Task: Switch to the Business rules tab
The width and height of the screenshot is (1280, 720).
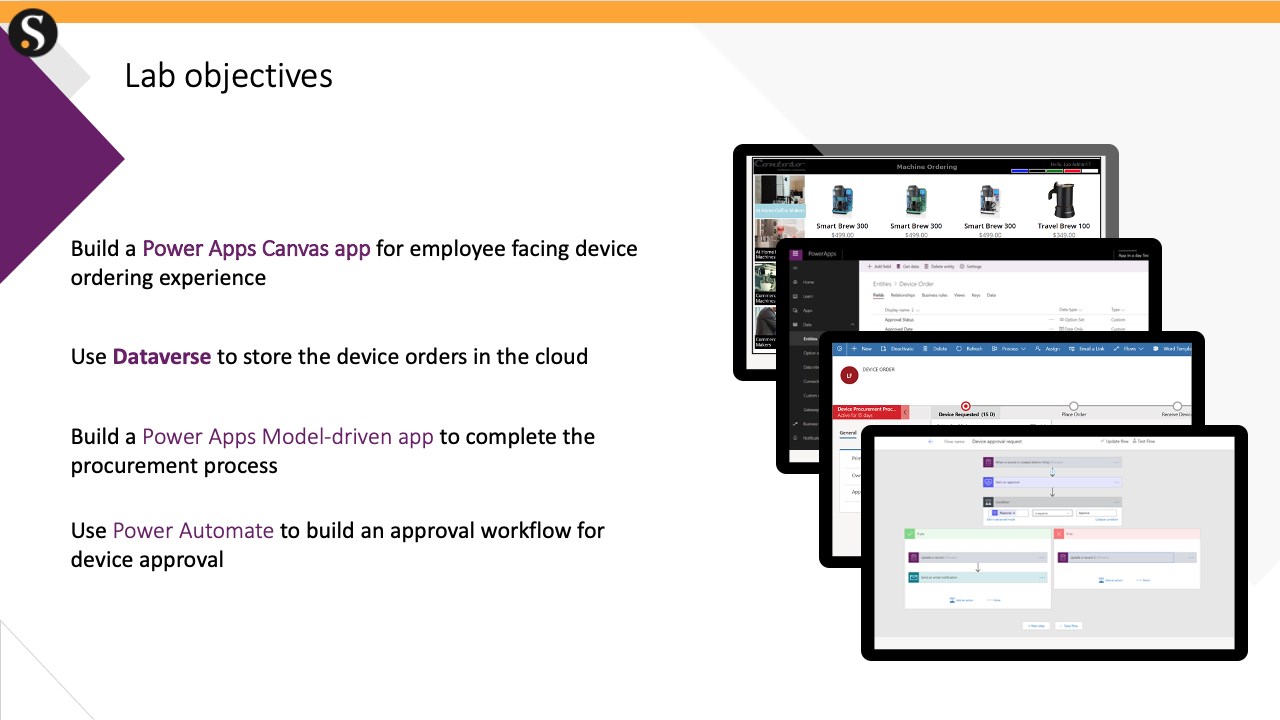Action: tap(935, 295)
